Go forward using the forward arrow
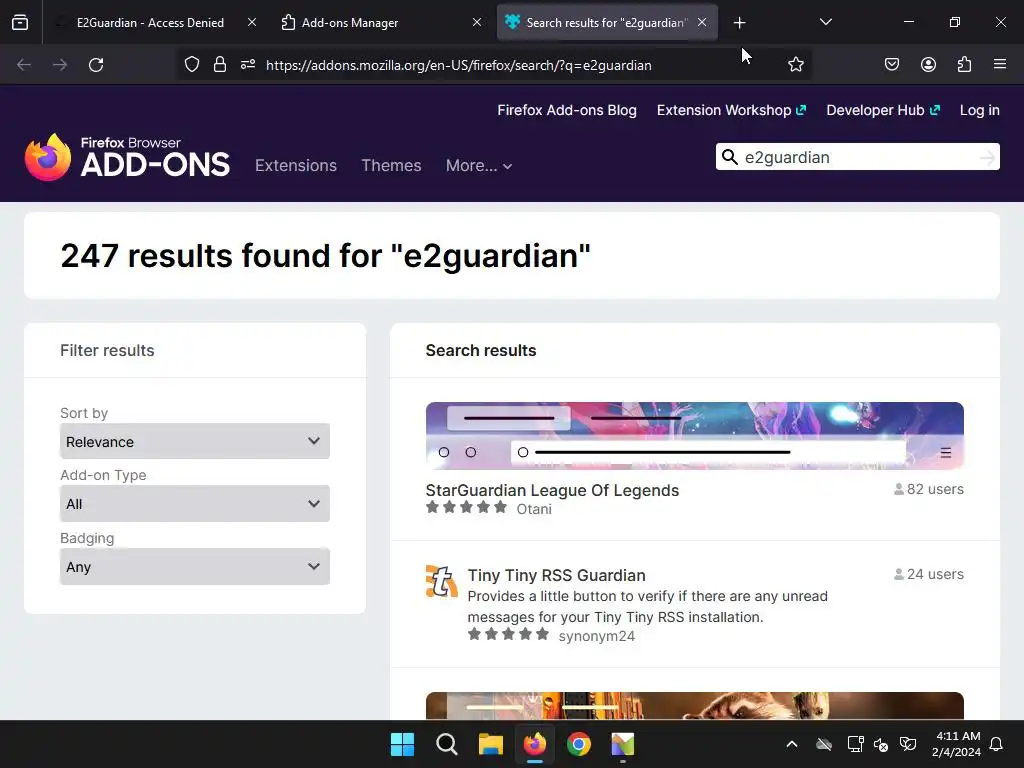The height and width of the screenshot is (768, 1024). click(60, 65)
